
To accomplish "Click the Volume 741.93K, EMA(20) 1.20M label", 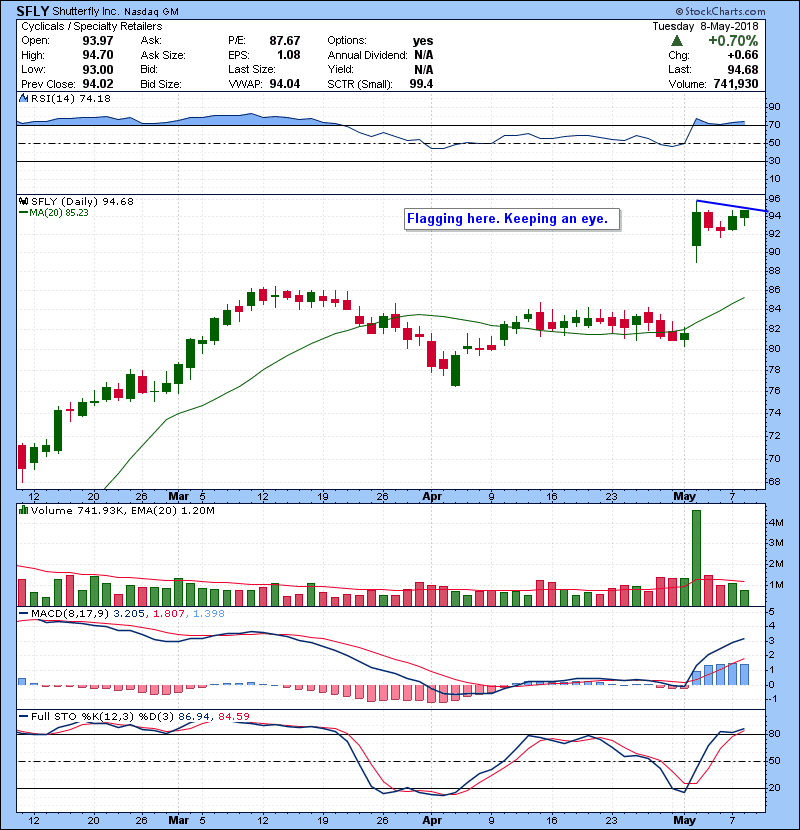I will tap(123, 510).
